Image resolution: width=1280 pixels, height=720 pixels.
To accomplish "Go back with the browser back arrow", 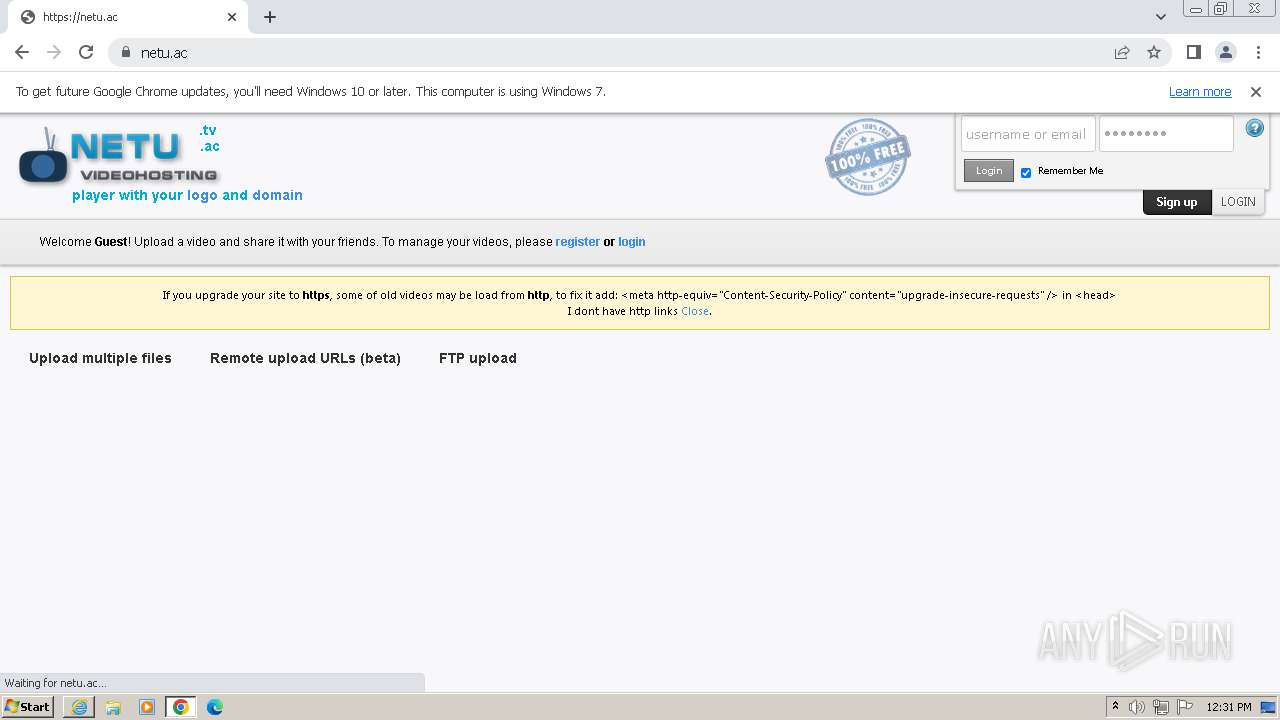I will click(x=22, y=52).
